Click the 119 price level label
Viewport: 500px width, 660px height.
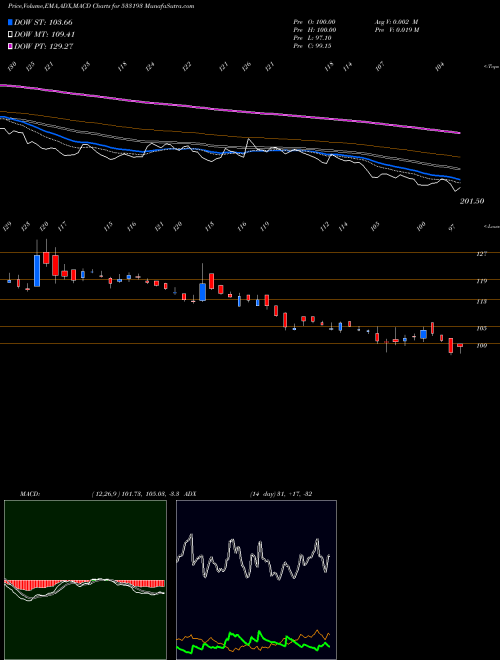tap(482, 281)
